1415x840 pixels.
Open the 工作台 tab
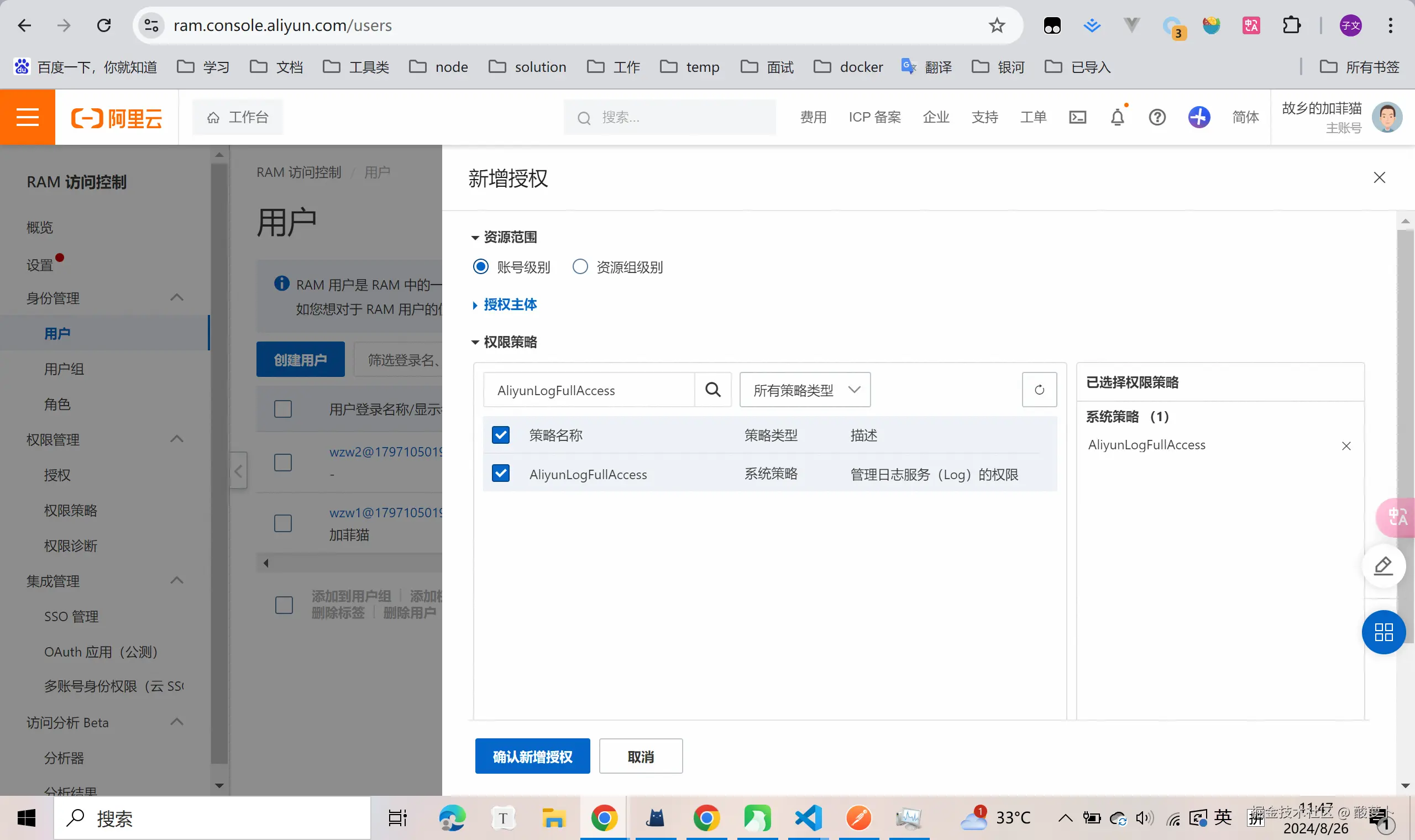[238, 117]
